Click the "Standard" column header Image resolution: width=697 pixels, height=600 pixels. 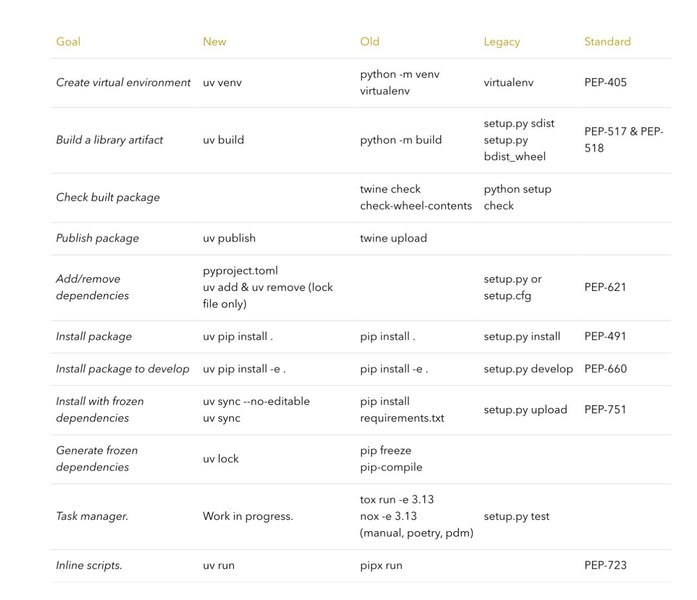(607, 42)
